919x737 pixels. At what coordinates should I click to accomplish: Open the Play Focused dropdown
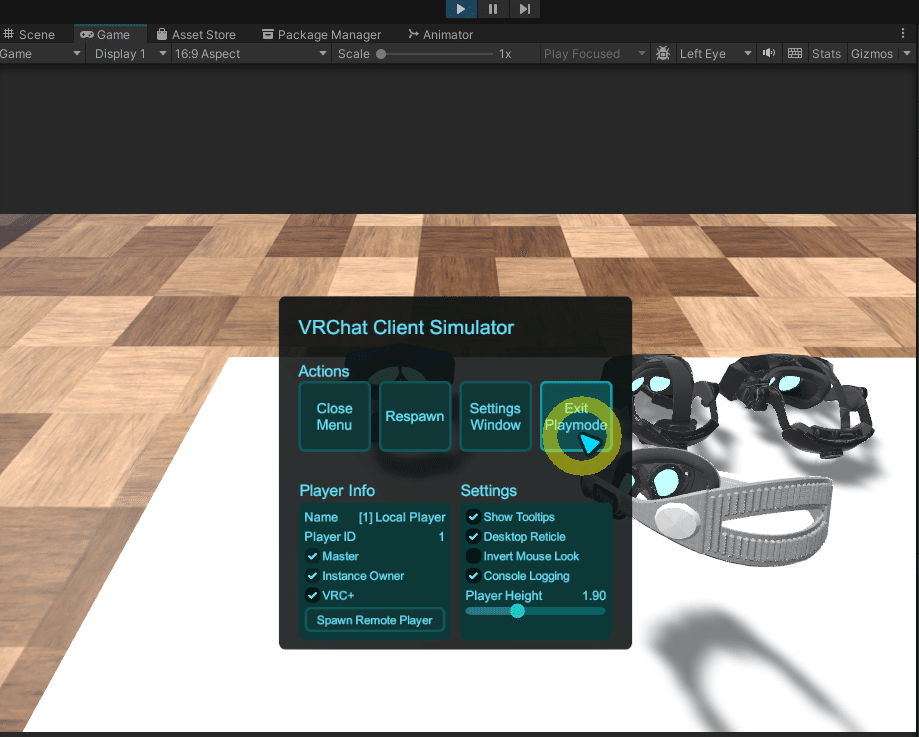594,54
